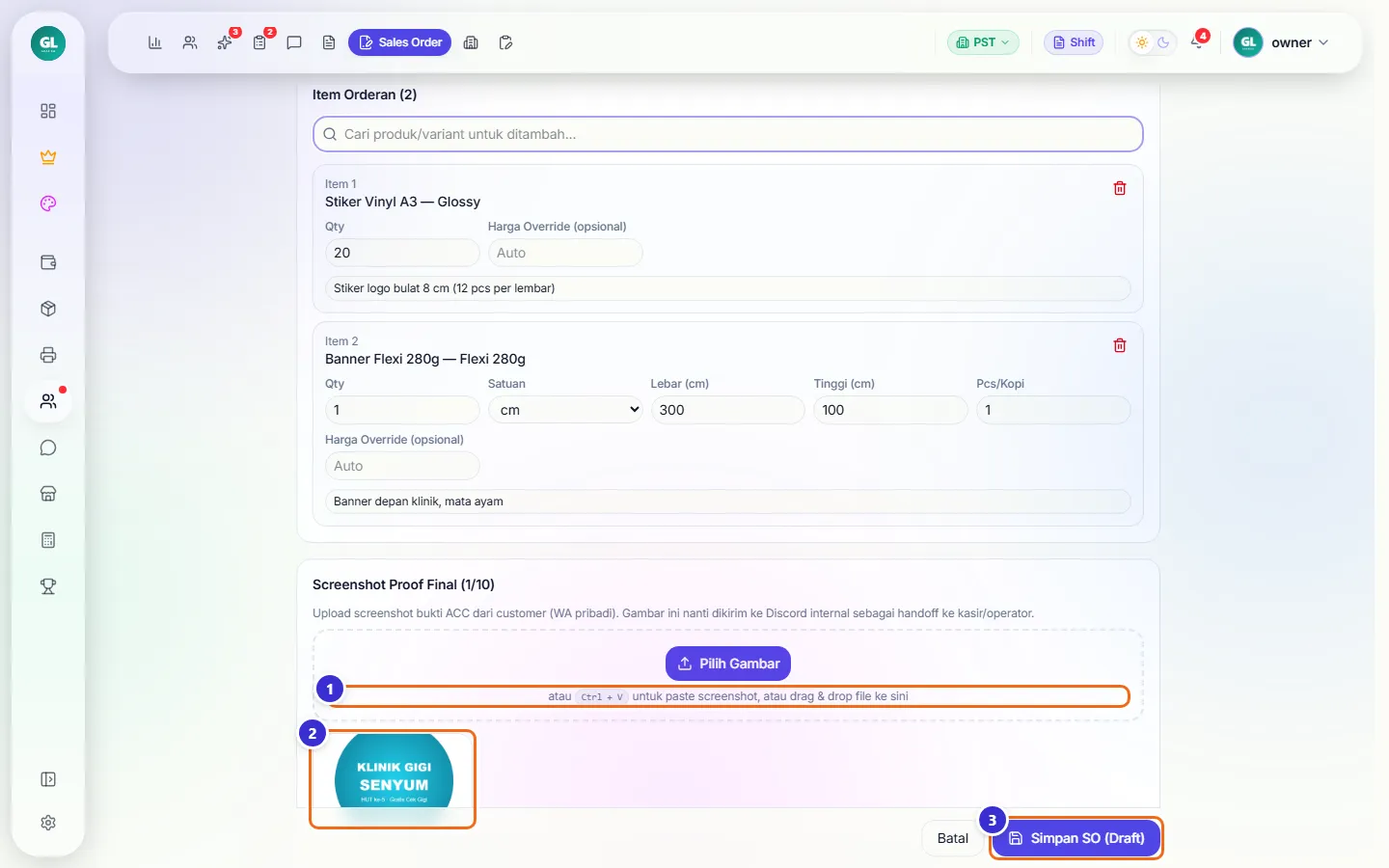Open the calculator icon in sidebar
This screenshot has height=868, width=1389.
coord(48,540)
